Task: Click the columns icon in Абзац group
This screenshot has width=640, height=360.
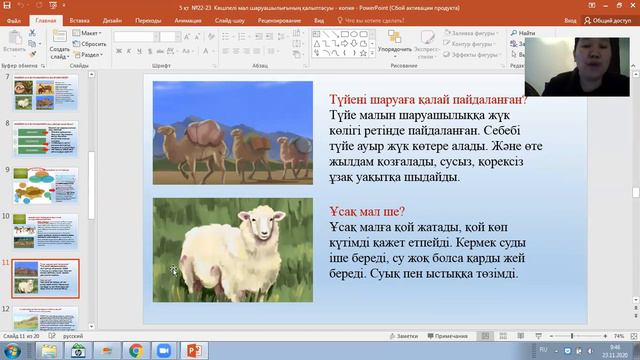Action: click(x=271, y=51)
